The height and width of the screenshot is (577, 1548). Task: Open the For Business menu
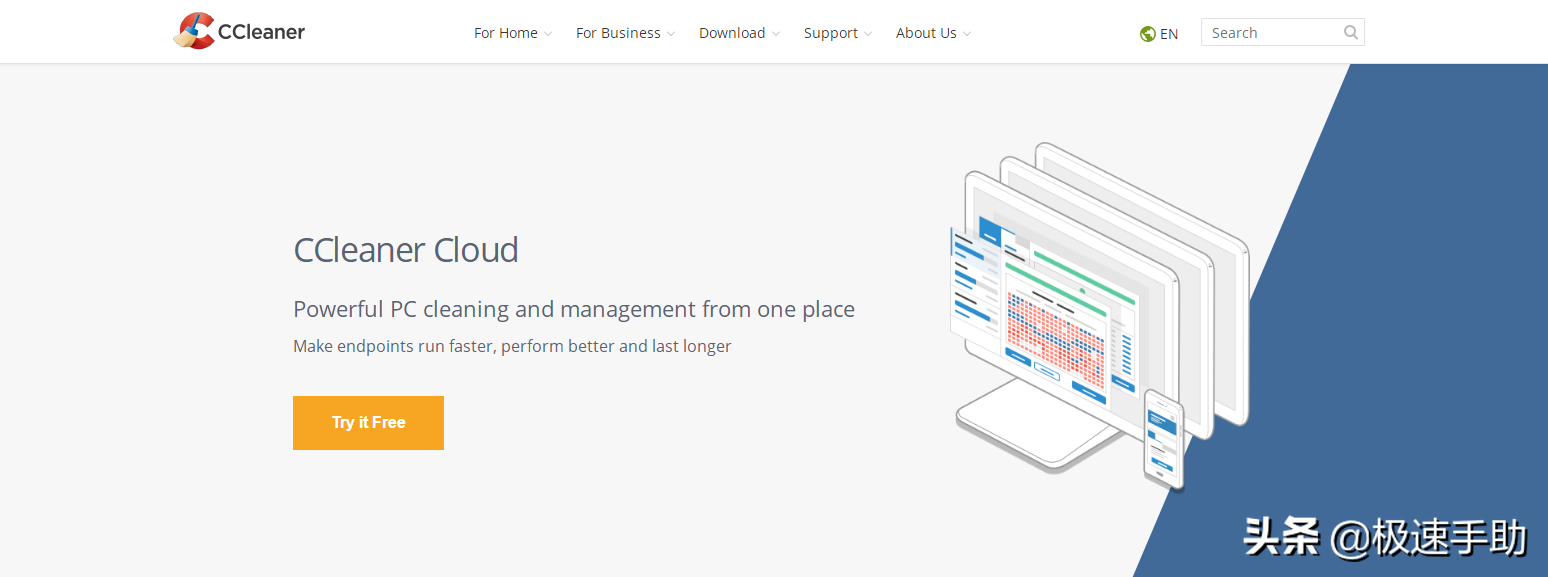pyautogui.click(x=626, y=33)
